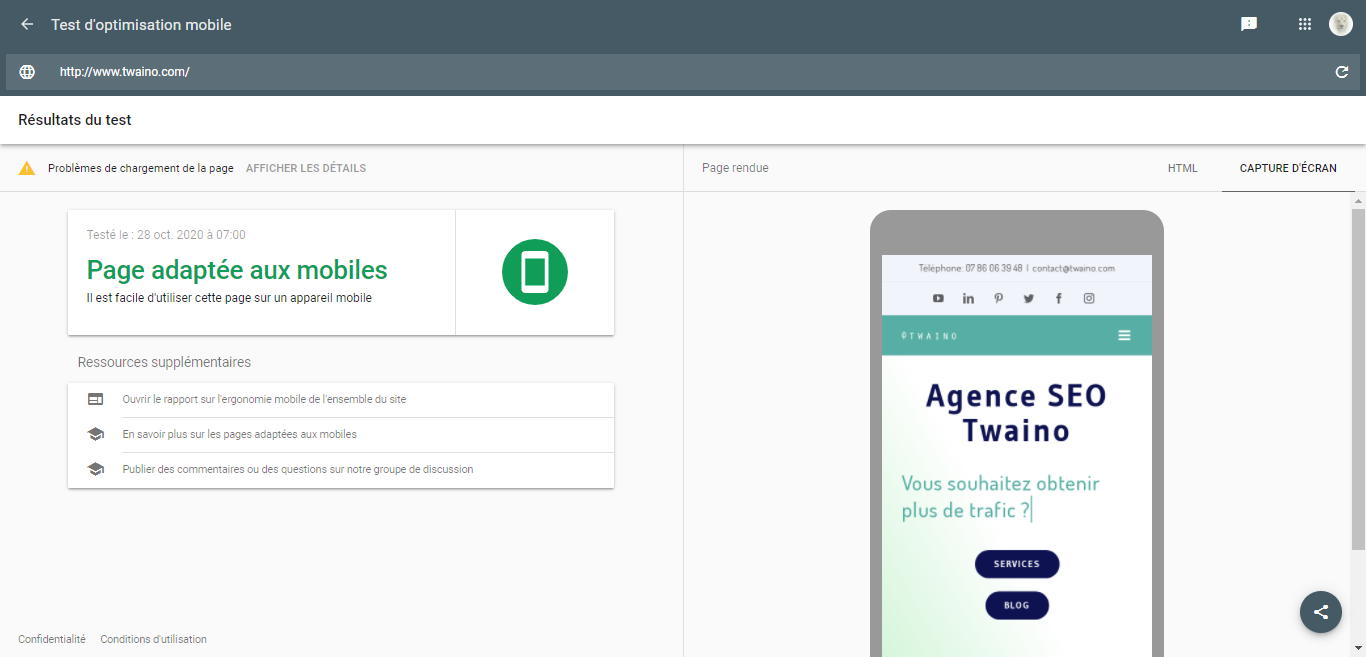Image resolution: width=1366 pixels, height=657 pixels.
Task: Click 'Afficher les détails'
Action: [306, 168]
